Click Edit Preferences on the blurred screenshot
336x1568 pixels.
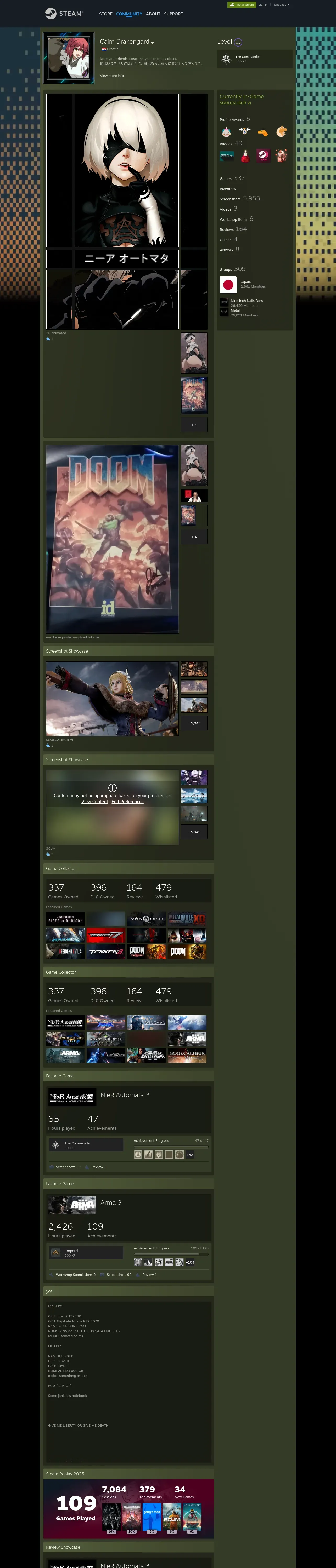point(127,802)
